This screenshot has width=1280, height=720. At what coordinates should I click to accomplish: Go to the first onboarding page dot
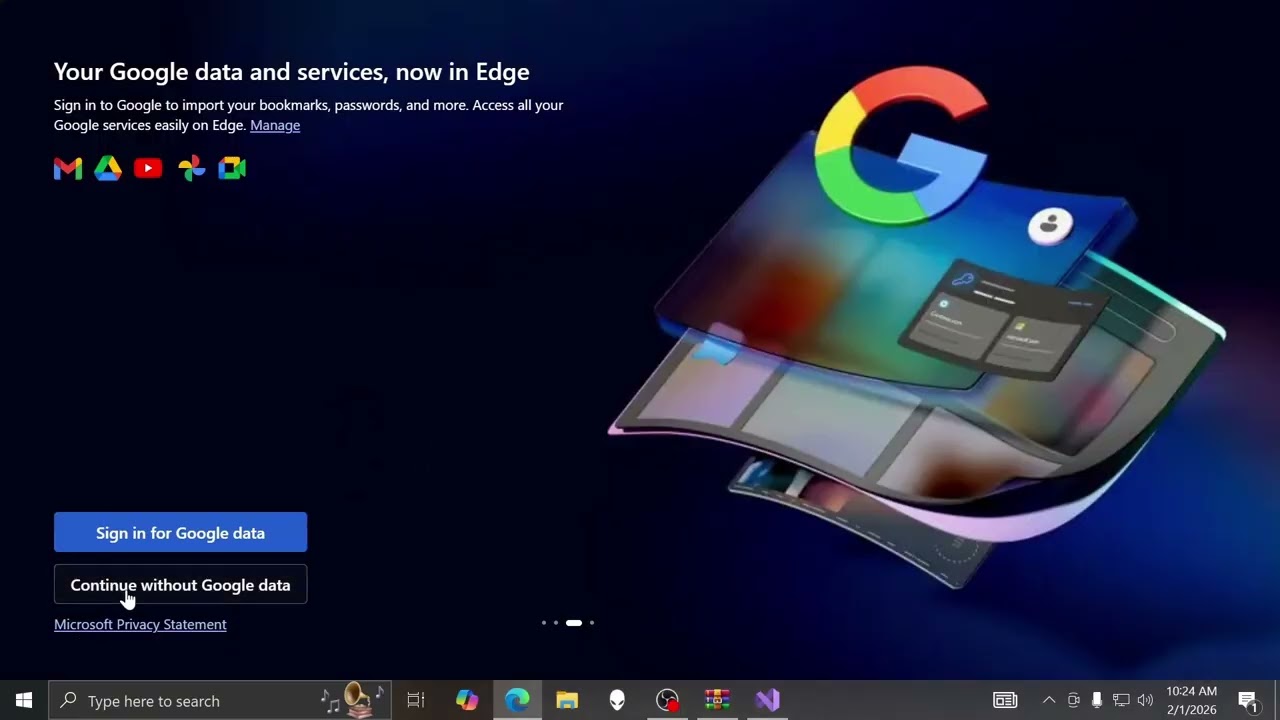544,623
